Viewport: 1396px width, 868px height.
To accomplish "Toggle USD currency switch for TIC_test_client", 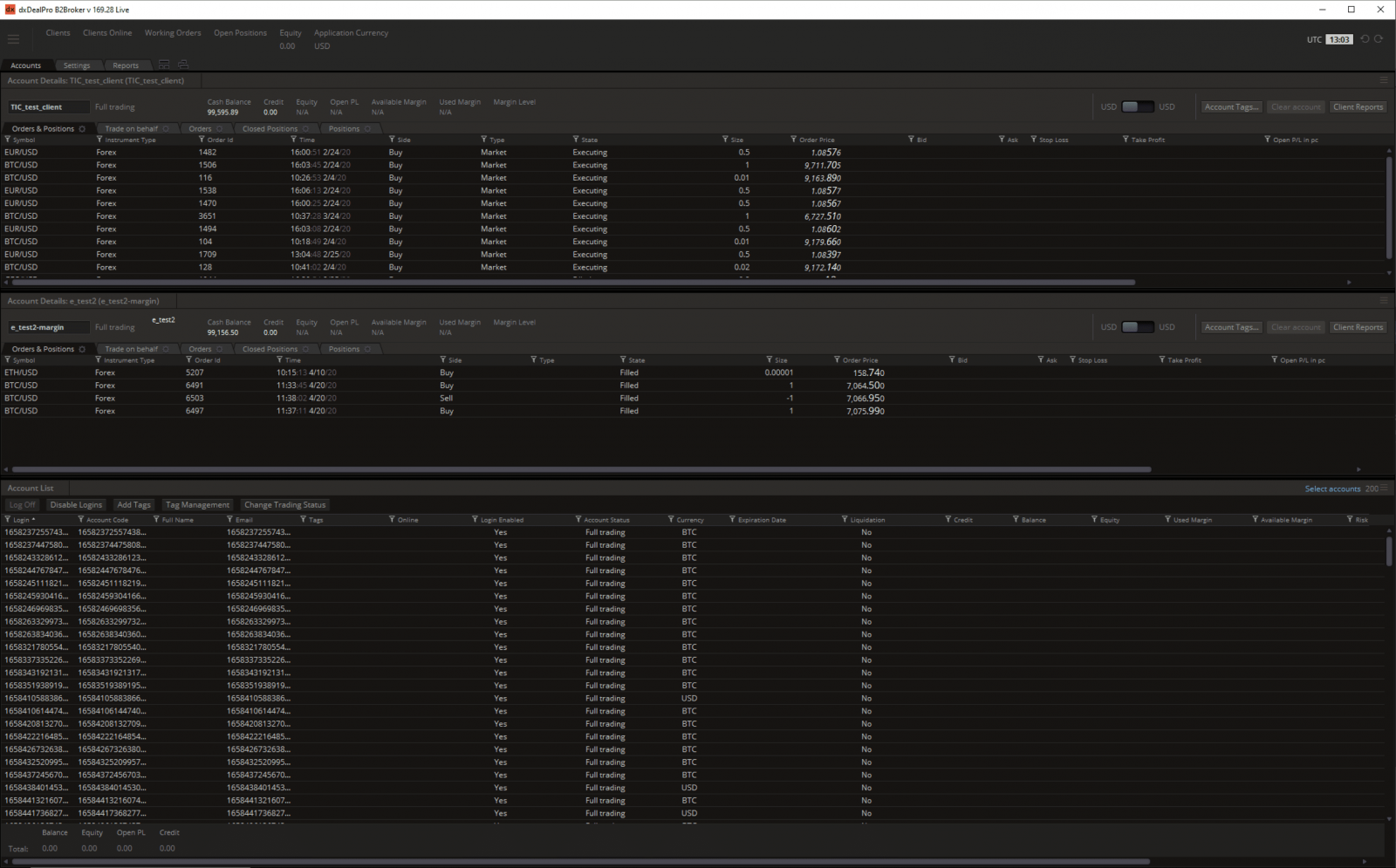I will 1137,106.
